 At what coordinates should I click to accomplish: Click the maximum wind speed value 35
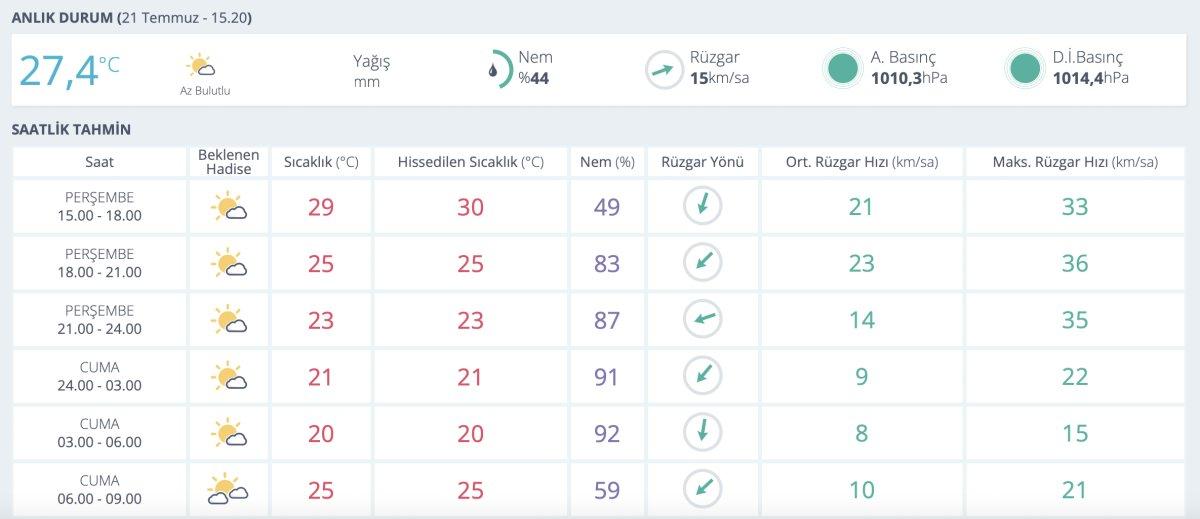[x=1075, y=320]
